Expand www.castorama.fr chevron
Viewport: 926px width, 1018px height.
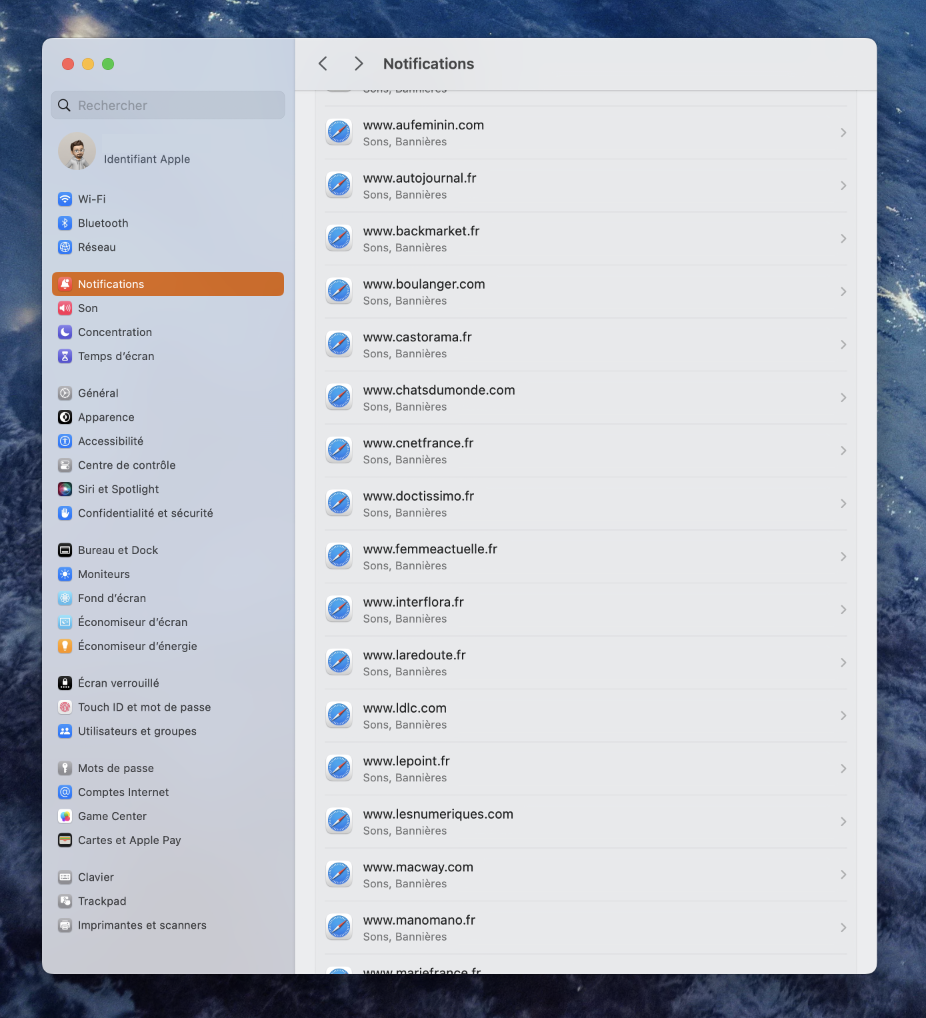point(843,345)
